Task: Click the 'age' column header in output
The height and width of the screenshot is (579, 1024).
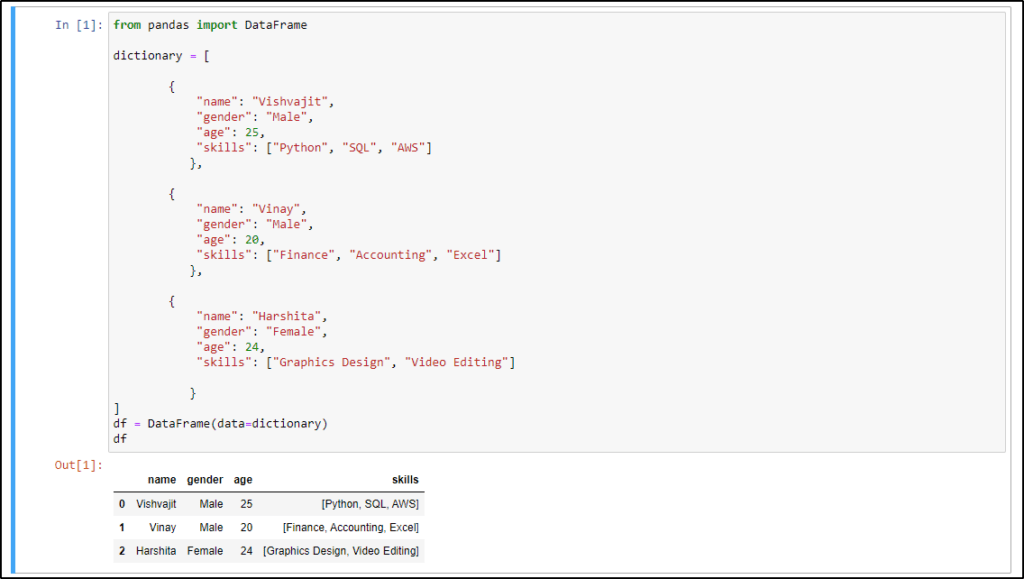Action: tap(242, 480)
